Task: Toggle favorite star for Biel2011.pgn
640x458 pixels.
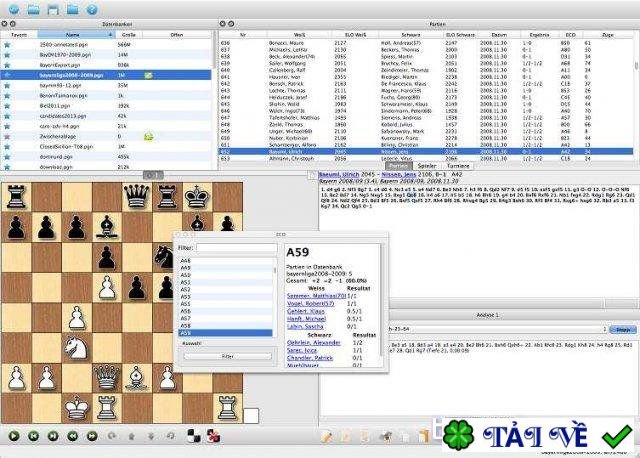Action: [7, 106]
